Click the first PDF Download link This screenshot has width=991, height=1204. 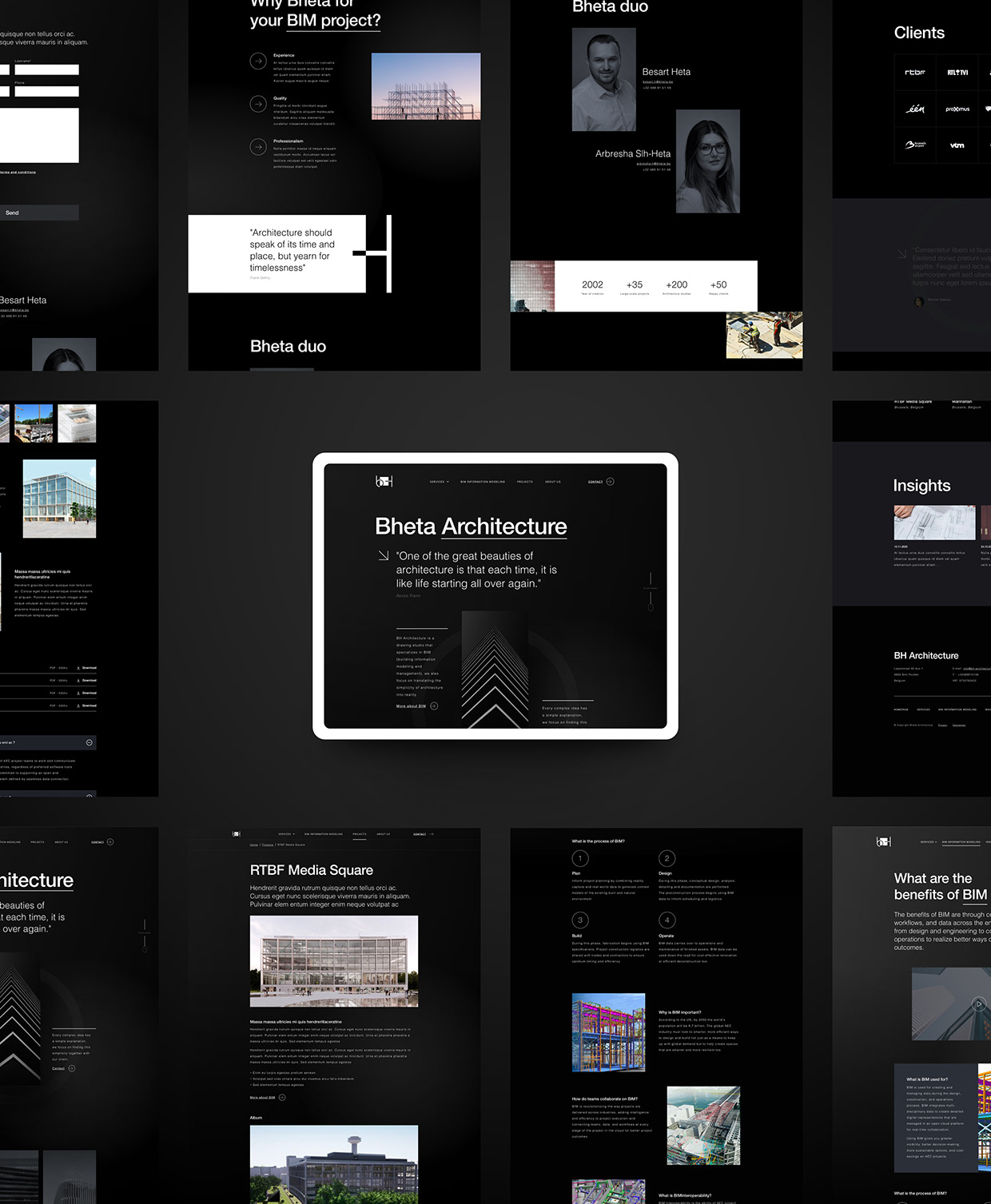87,668
